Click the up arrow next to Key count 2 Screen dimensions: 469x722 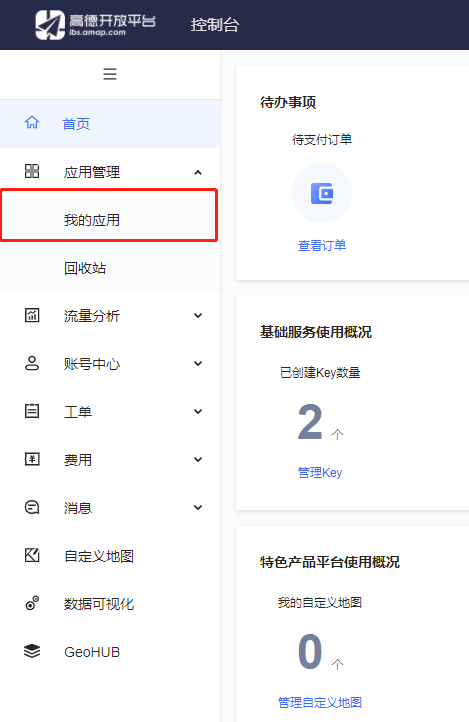[337, 434]
